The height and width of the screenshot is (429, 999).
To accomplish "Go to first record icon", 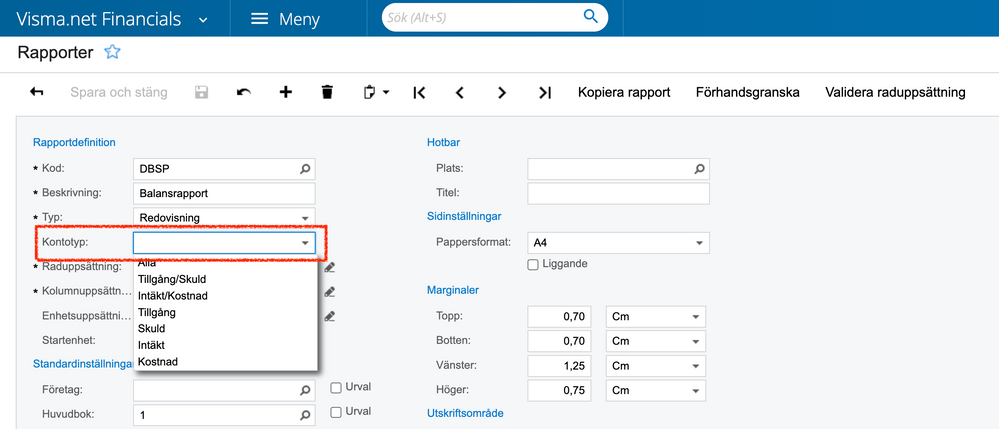I will pos(419,92).
